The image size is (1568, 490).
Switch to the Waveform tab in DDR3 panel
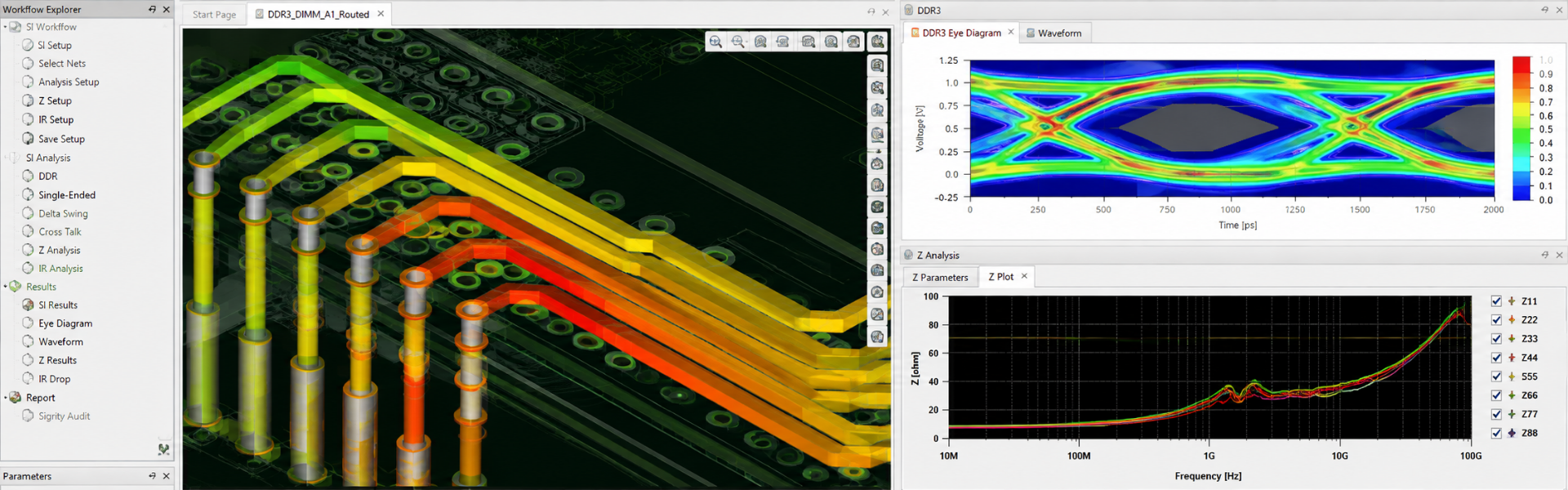pyautogui.click(x=1053, y=33)
